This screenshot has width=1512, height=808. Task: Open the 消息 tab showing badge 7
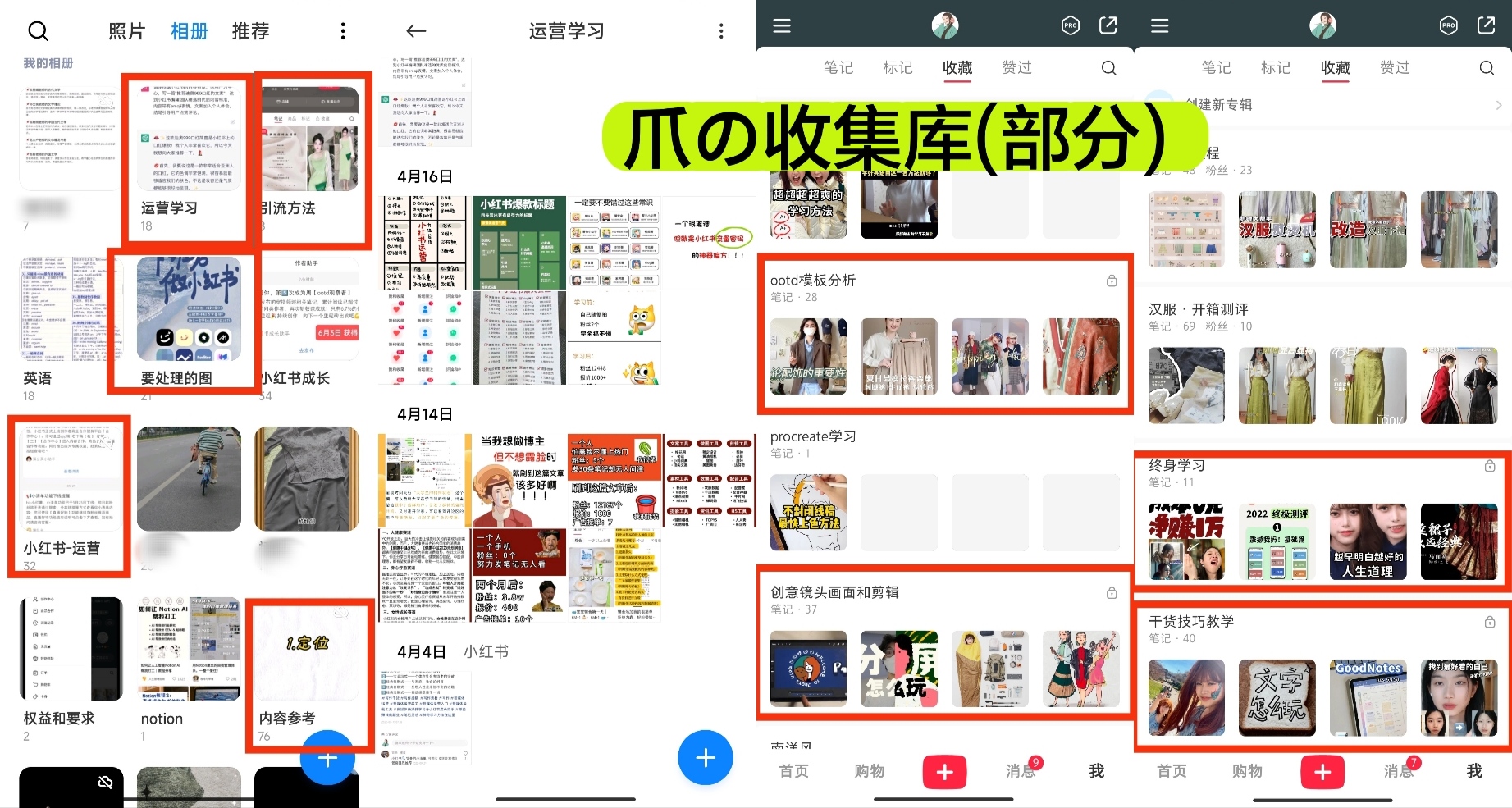1399,771
